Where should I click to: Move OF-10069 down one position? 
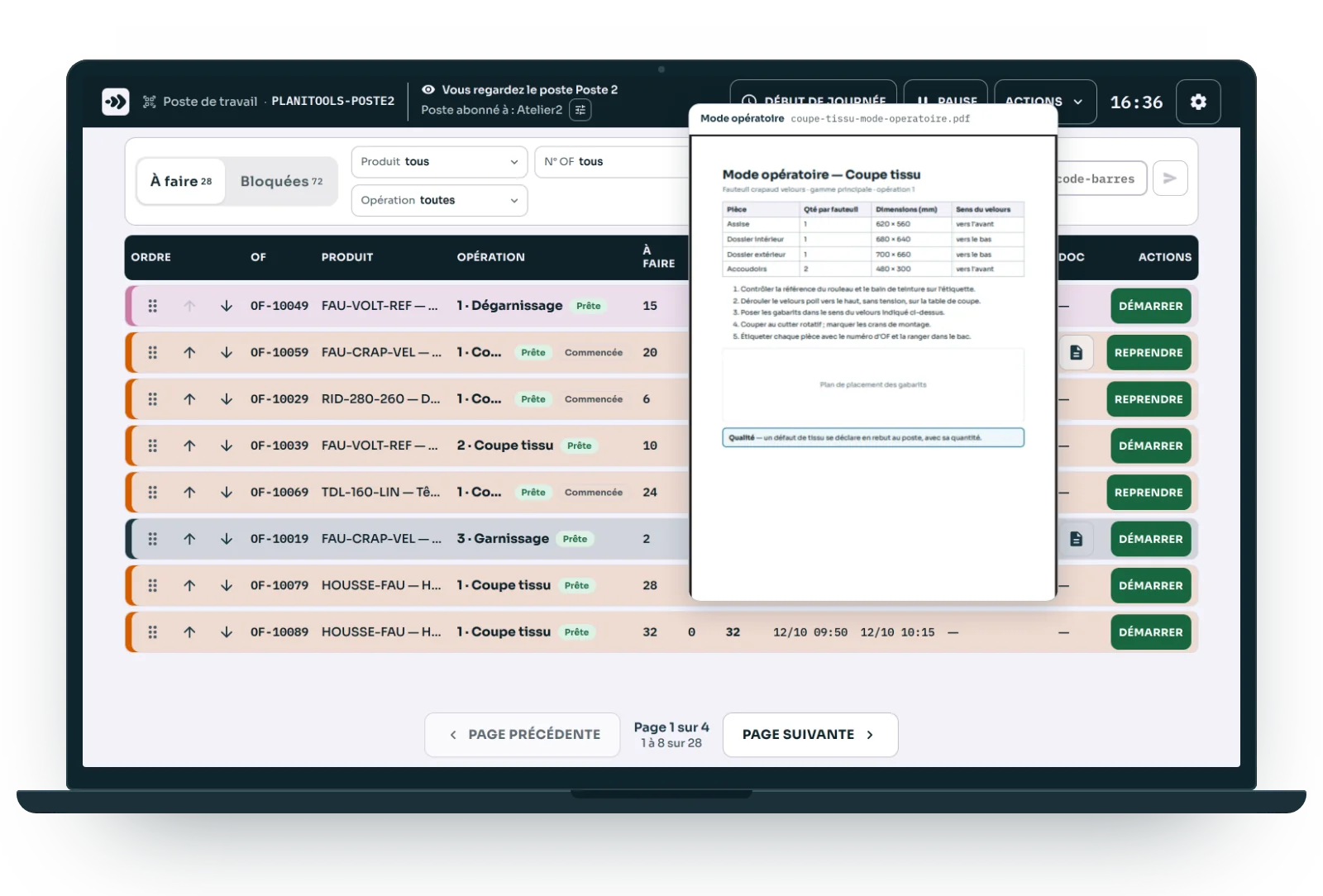pyautogui.click(x=227, y=493)
